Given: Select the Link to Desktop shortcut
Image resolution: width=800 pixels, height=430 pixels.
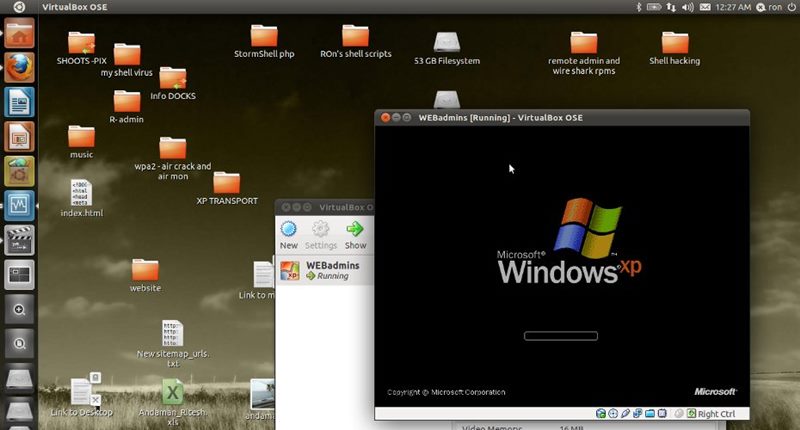Looking at the screenshot, I should click(x=82, y=395).
